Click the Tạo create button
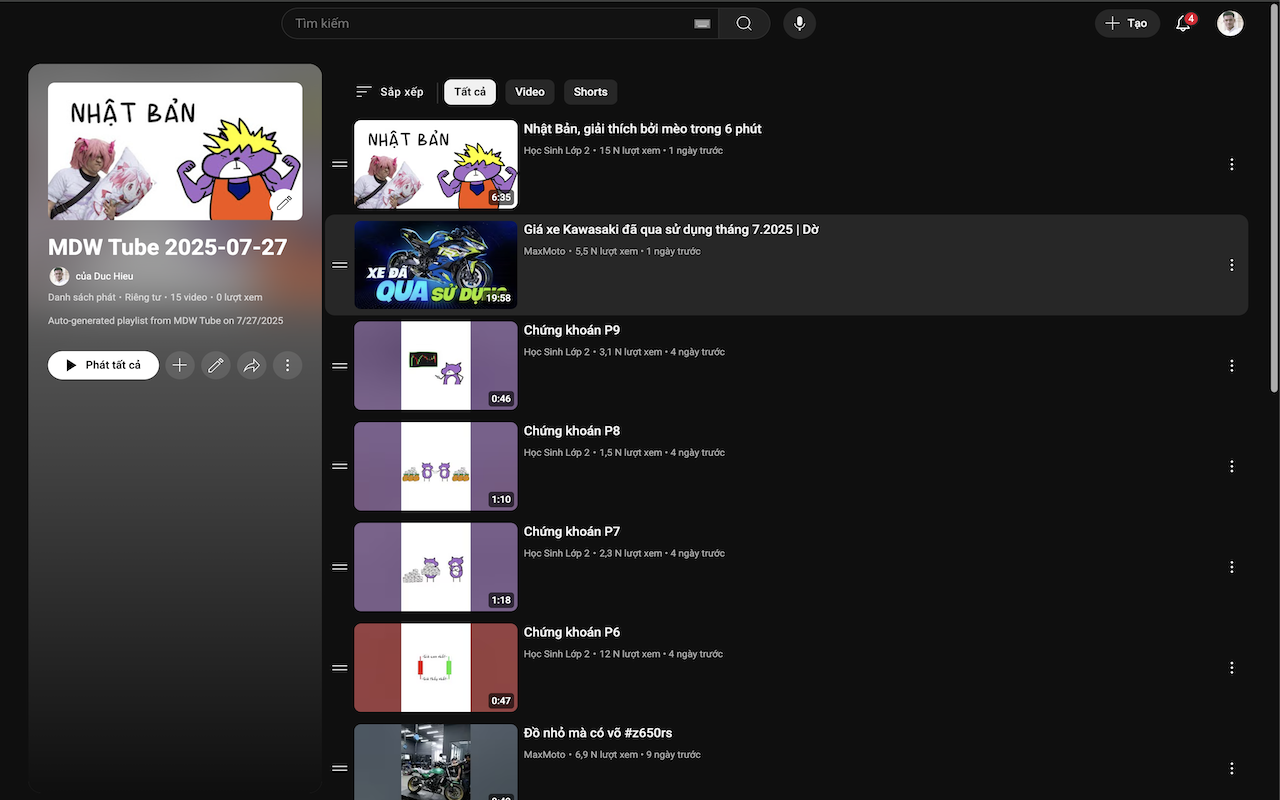Image resolution: width=1280 pixels, height=800 pixels. [1128, 23]
